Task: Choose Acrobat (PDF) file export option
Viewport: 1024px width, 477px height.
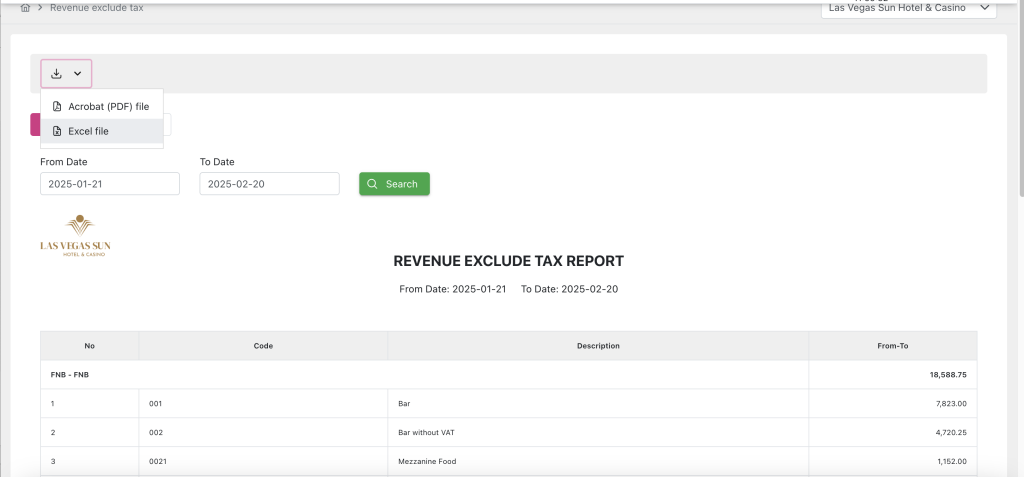Action: [108, 106]
